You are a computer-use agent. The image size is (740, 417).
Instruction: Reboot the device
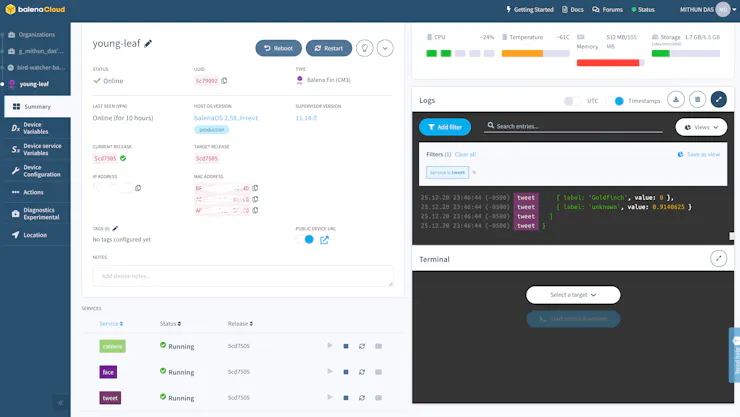(278, 48)
